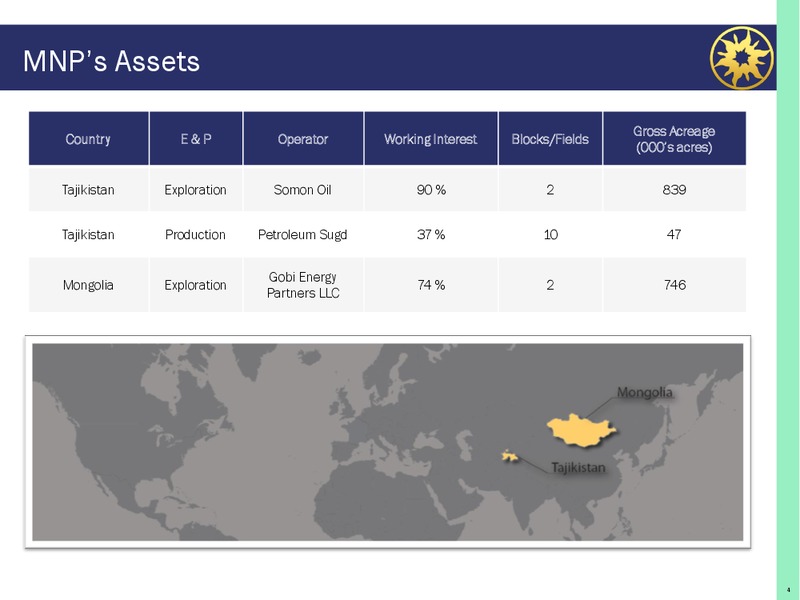Select the "2" blocks cell in Somon Oil row

[550, 190]
